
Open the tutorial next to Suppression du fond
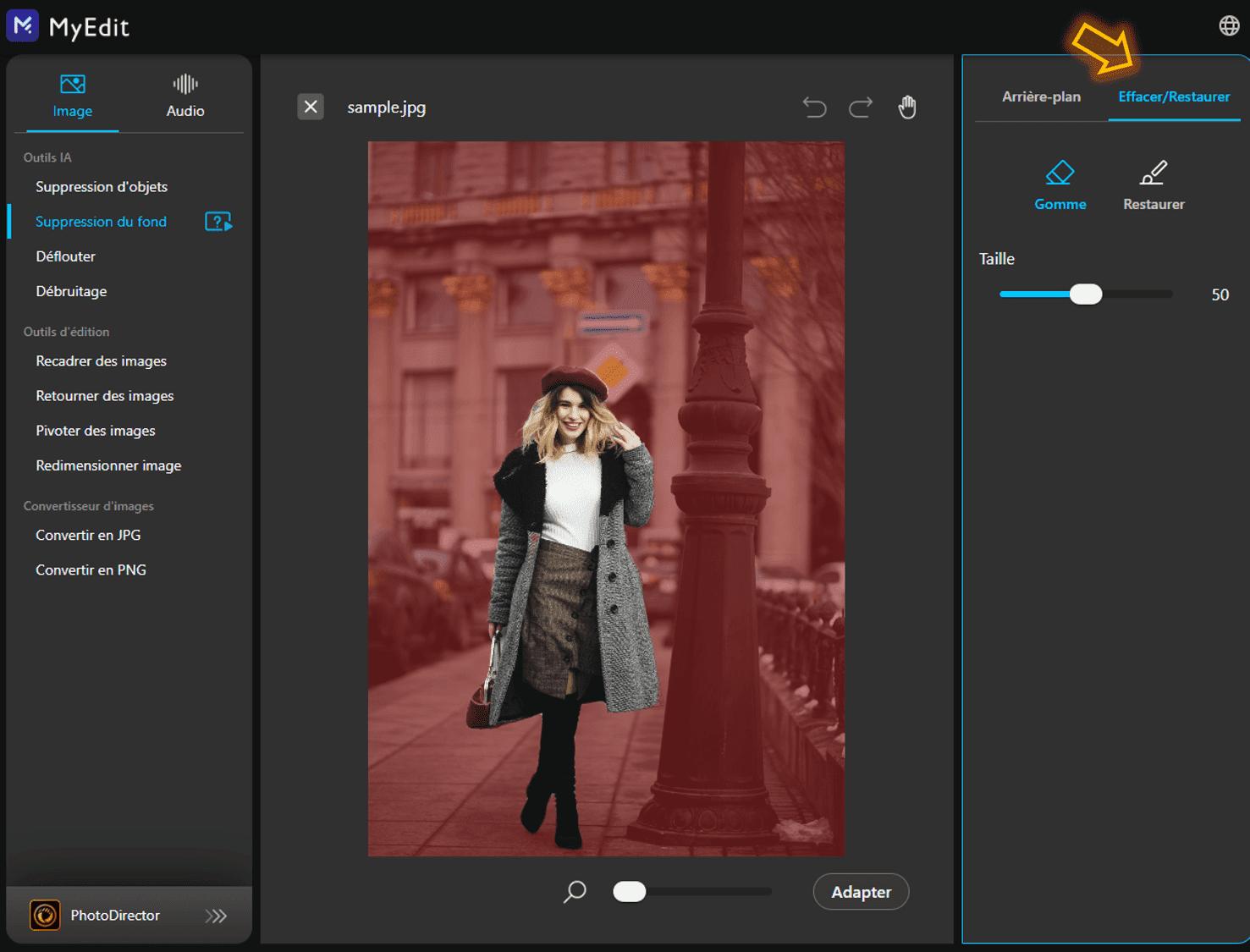(218, 221)
